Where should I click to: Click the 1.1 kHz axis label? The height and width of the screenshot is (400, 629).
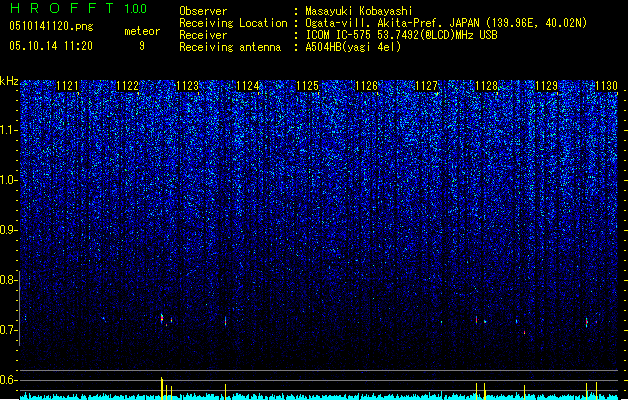click(x=7, y=130)
